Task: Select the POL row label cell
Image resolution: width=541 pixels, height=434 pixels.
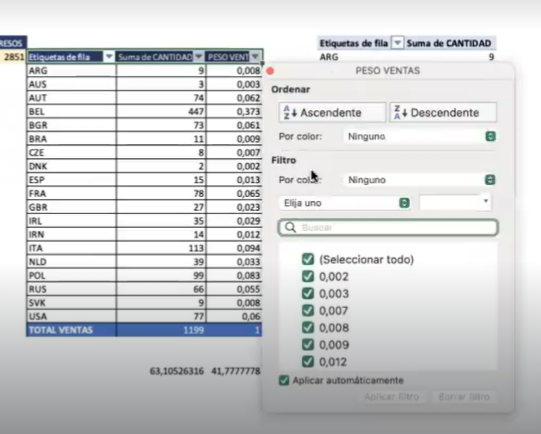Action: coord(71,275)
